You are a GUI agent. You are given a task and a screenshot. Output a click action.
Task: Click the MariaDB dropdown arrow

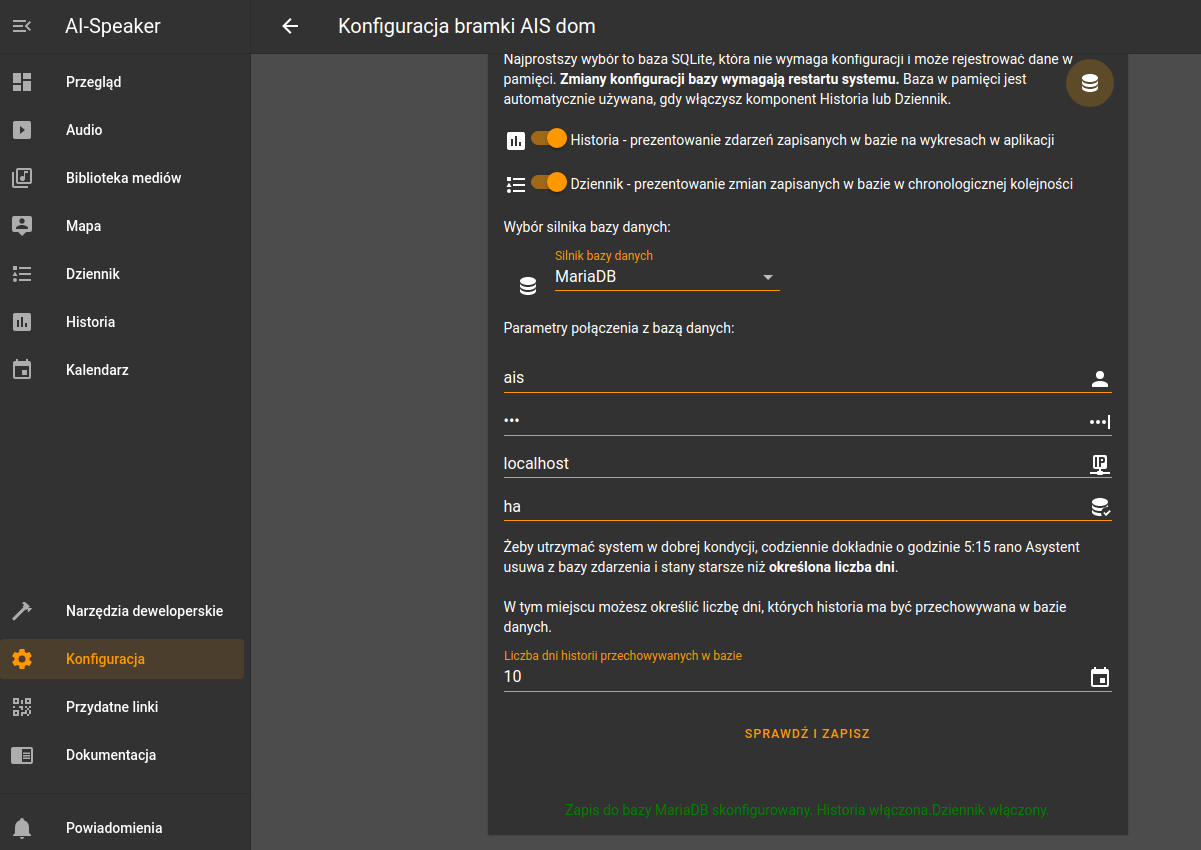[768, 277]
